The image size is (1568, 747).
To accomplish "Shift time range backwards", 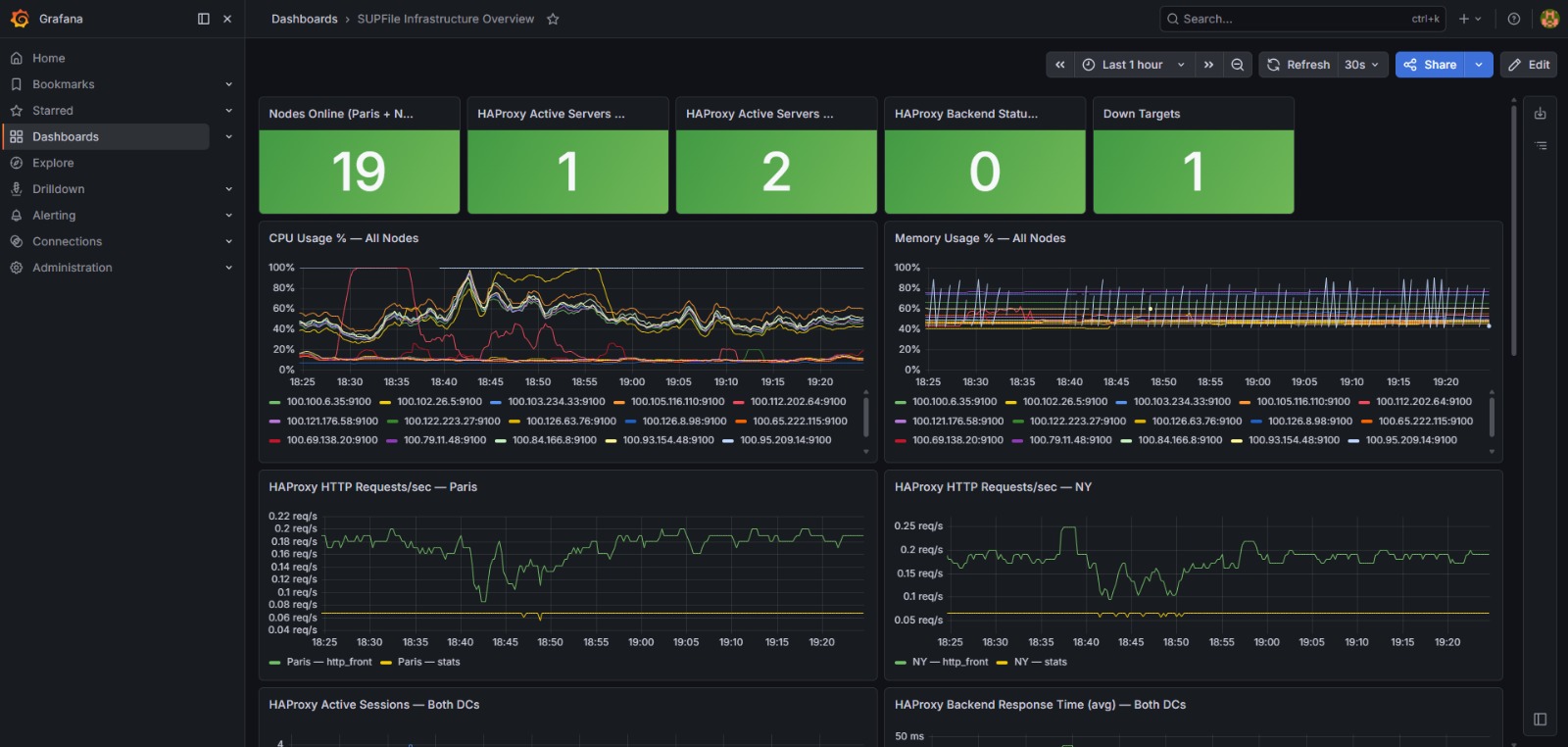I will coord(1060,65).
